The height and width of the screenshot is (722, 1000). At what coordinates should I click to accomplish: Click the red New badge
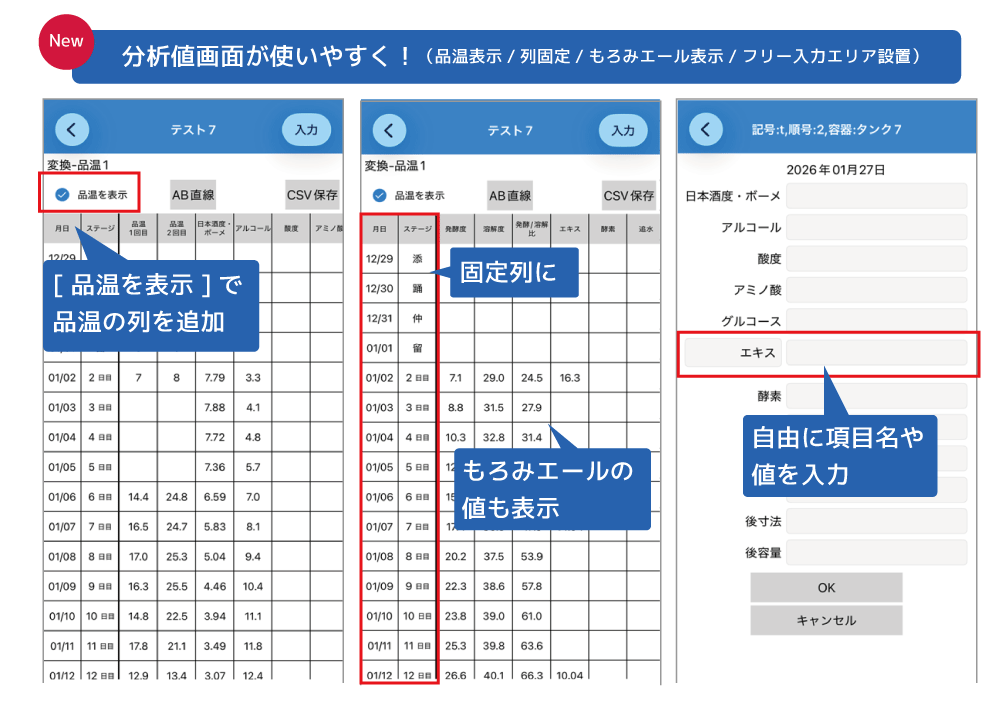pos(66,42)
